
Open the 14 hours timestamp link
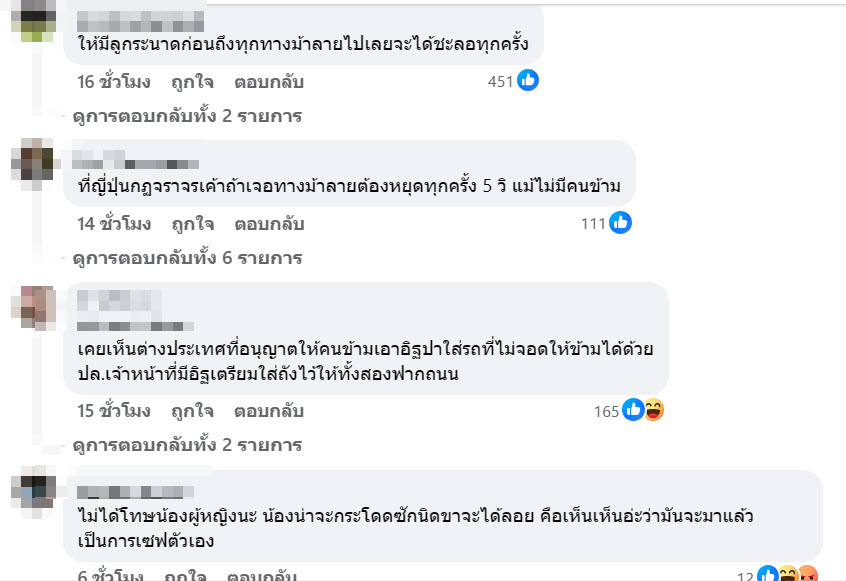[114, 224]
